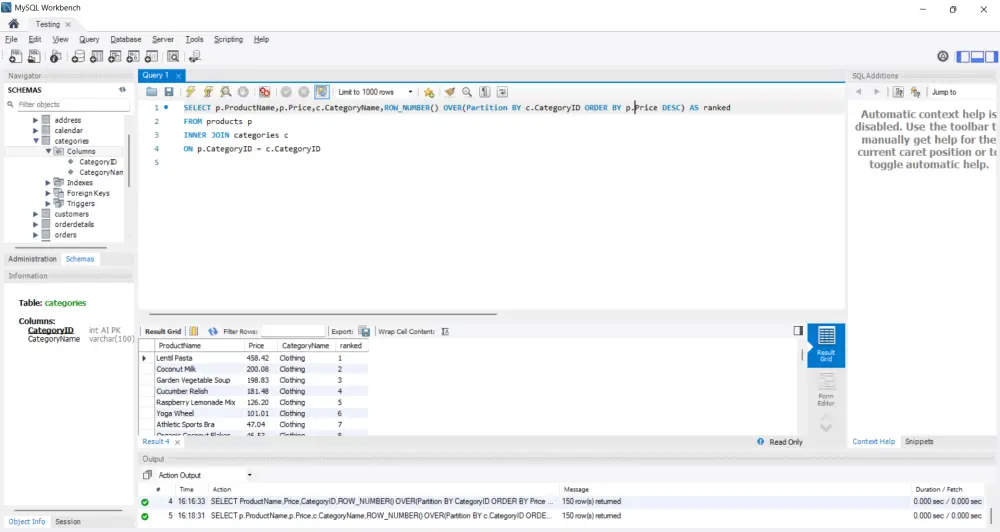The width and height of the screenshot is (1000, 532).
Task: Click the Filter Rows input field
Action: pos(293,331)
